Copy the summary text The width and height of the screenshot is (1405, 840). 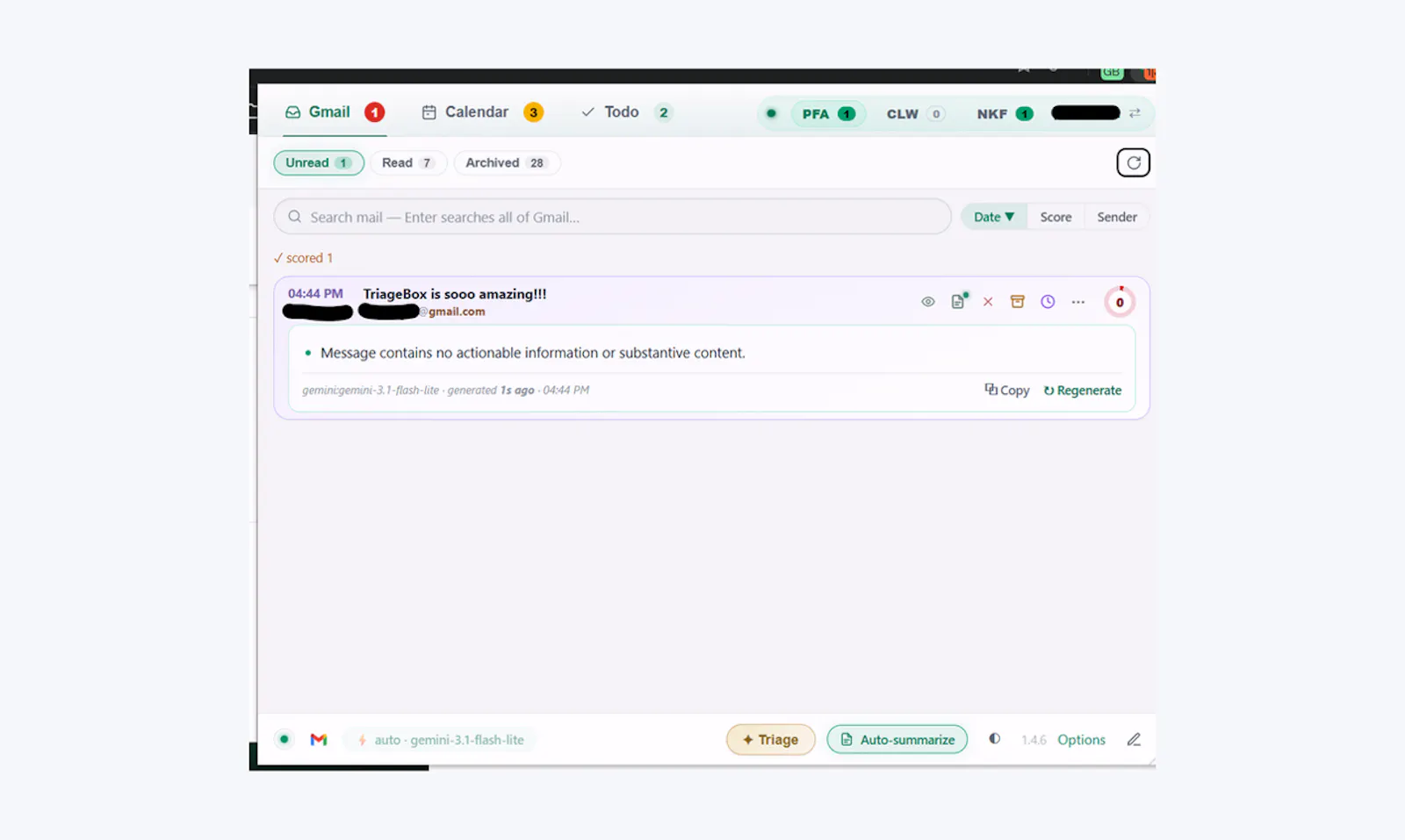point(1007,391)
